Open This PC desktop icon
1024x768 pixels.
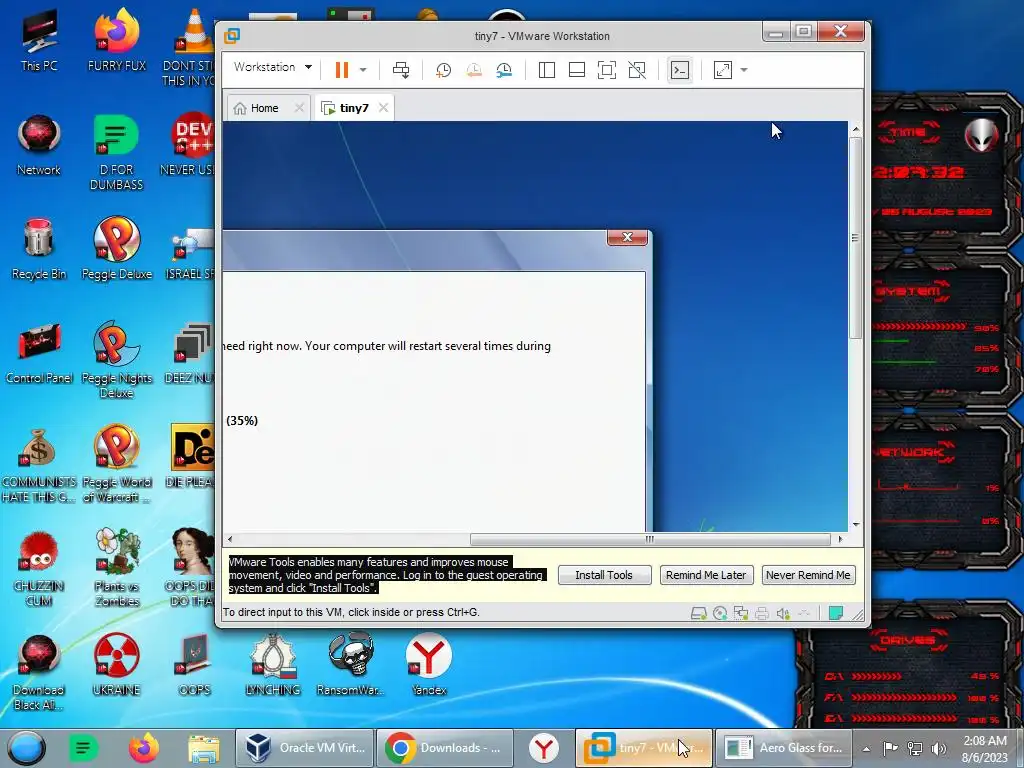(39, 42)
